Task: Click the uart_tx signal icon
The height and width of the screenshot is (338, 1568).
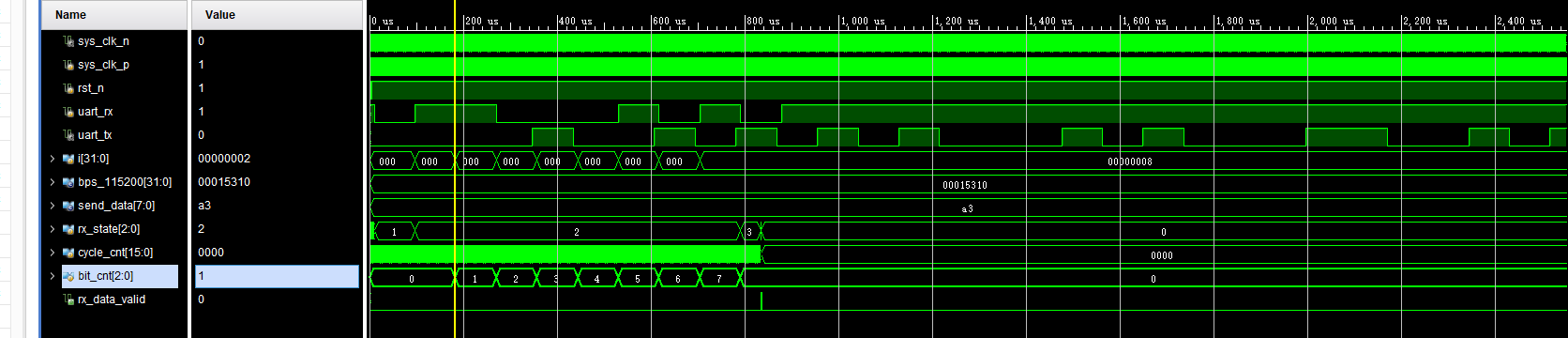Action: [x=68, y=135]
